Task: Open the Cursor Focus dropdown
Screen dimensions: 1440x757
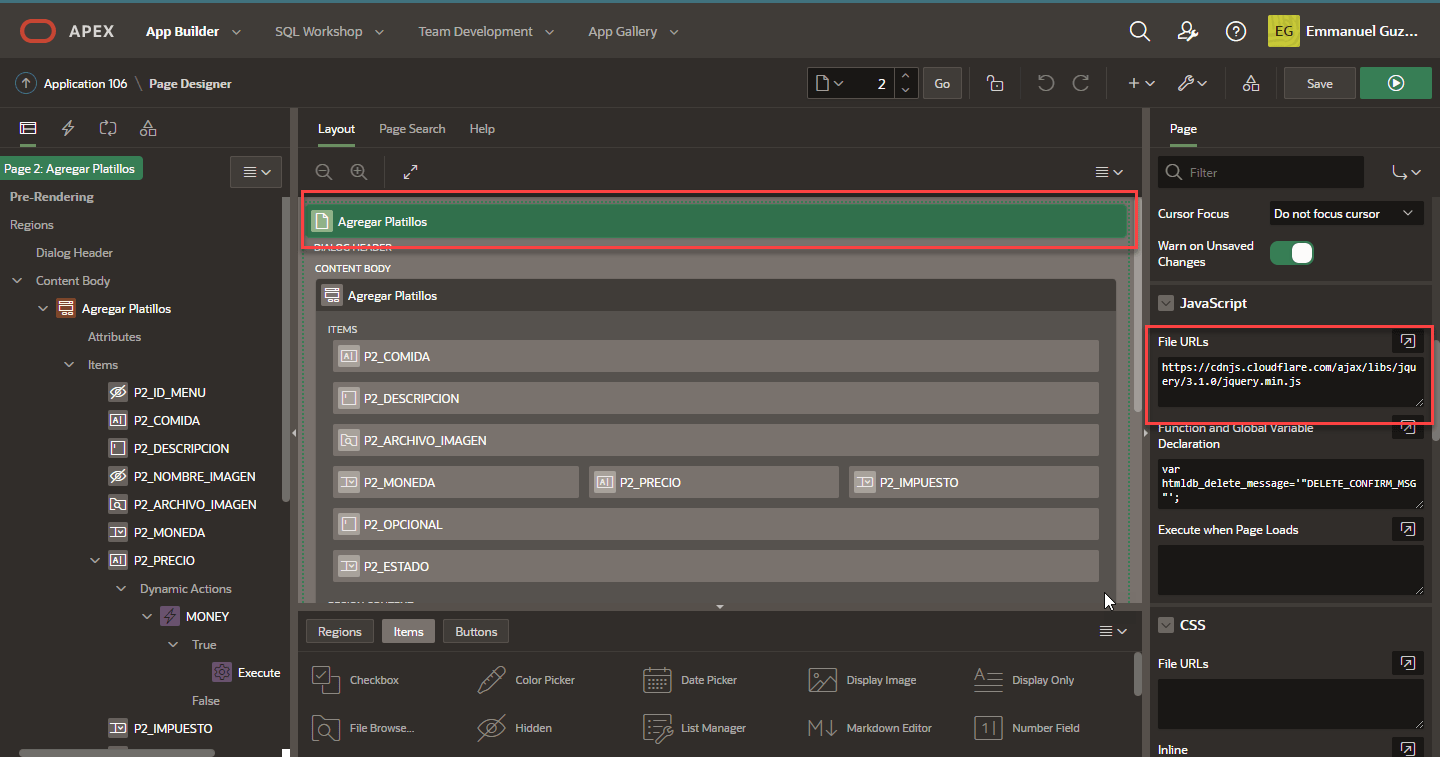Action: [1346, 214]
